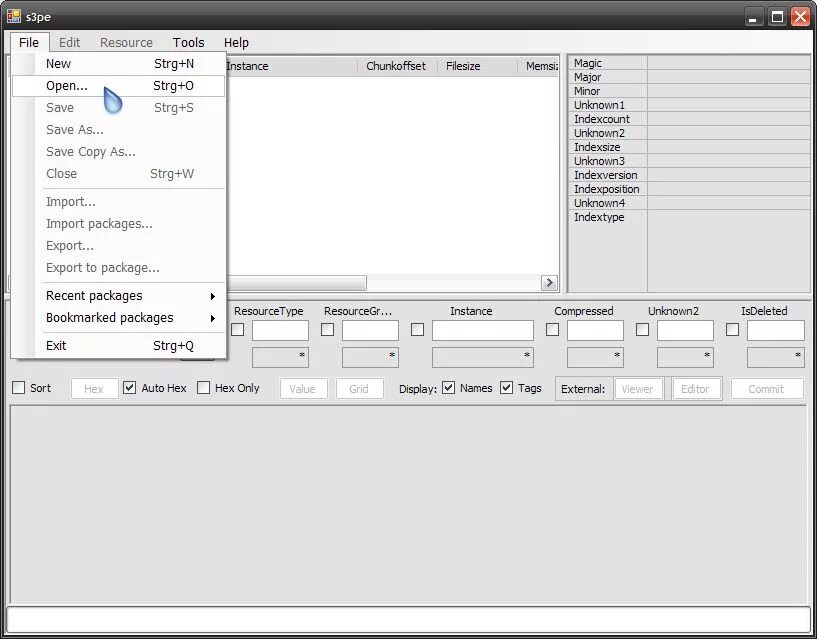Select Close in the File menu
The image size is (817, 639).
tap(119, 174)
